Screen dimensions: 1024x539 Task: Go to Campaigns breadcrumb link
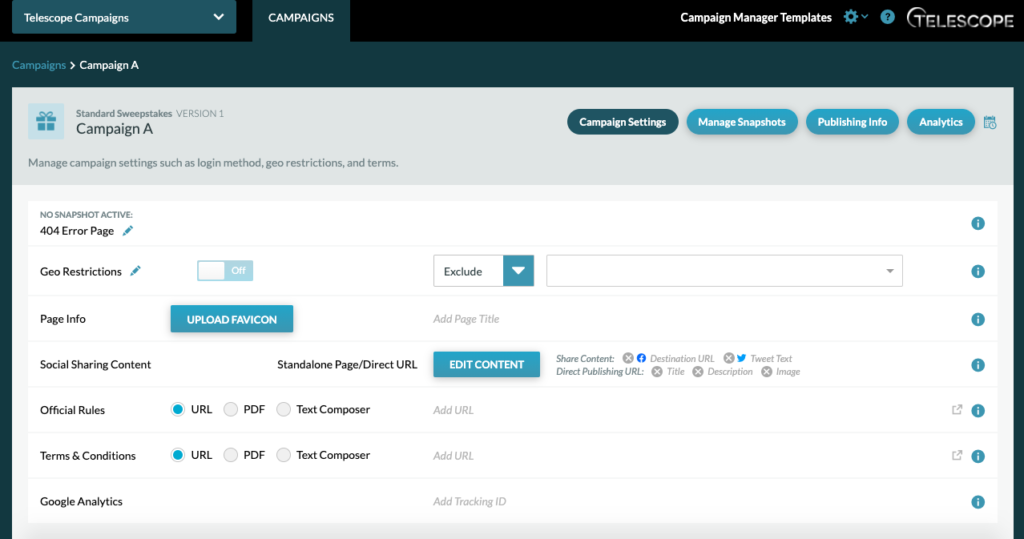[x=39, y=65]
